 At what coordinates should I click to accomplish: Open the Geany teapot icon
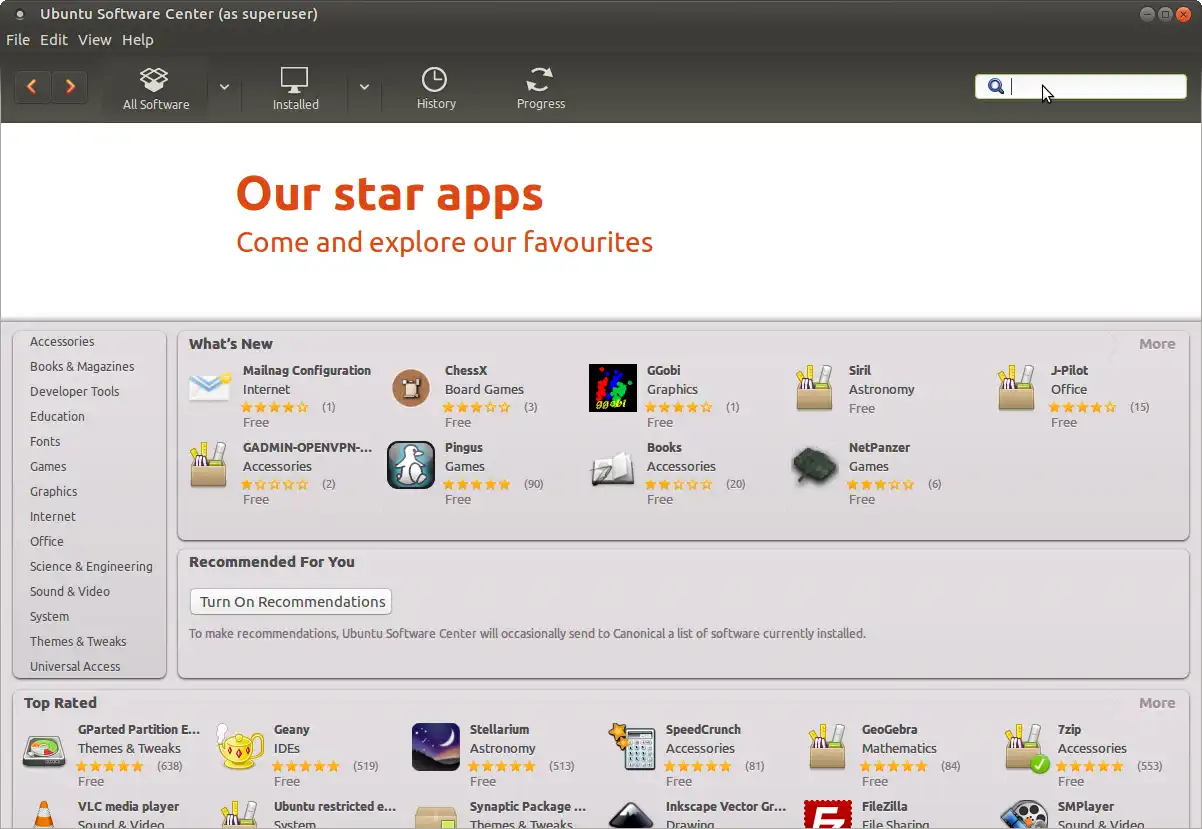(240, 748)
